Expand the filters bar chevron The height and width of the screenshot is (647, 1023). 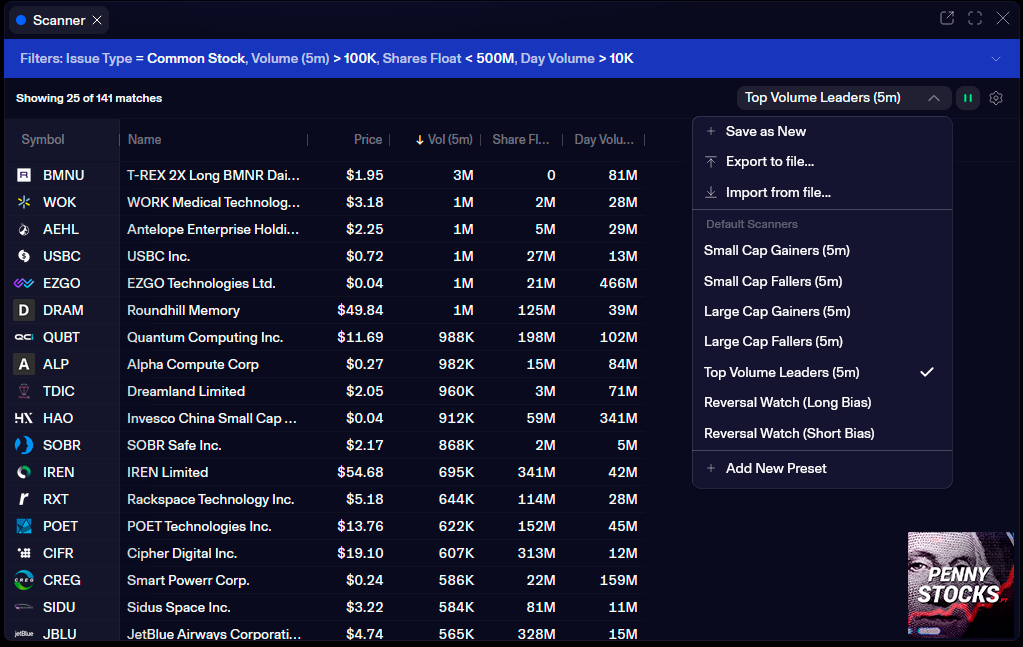996,59
